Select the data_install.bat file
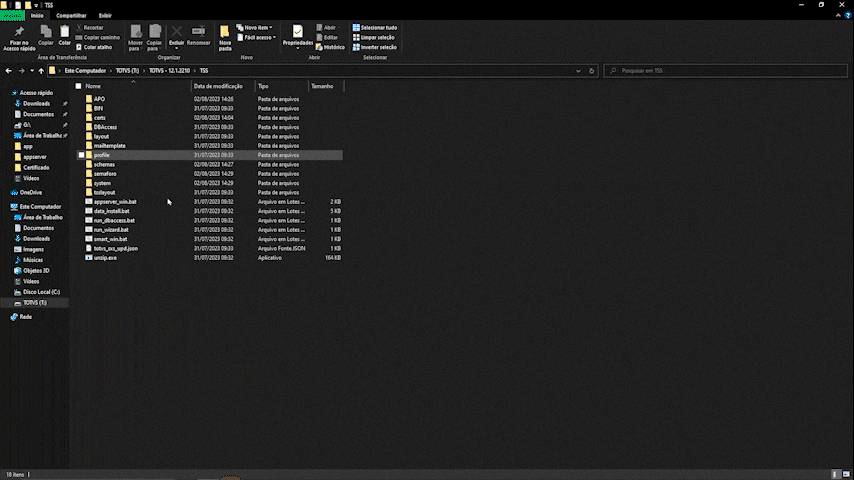This screenshot has width=854, height=480. pos(112,211)
